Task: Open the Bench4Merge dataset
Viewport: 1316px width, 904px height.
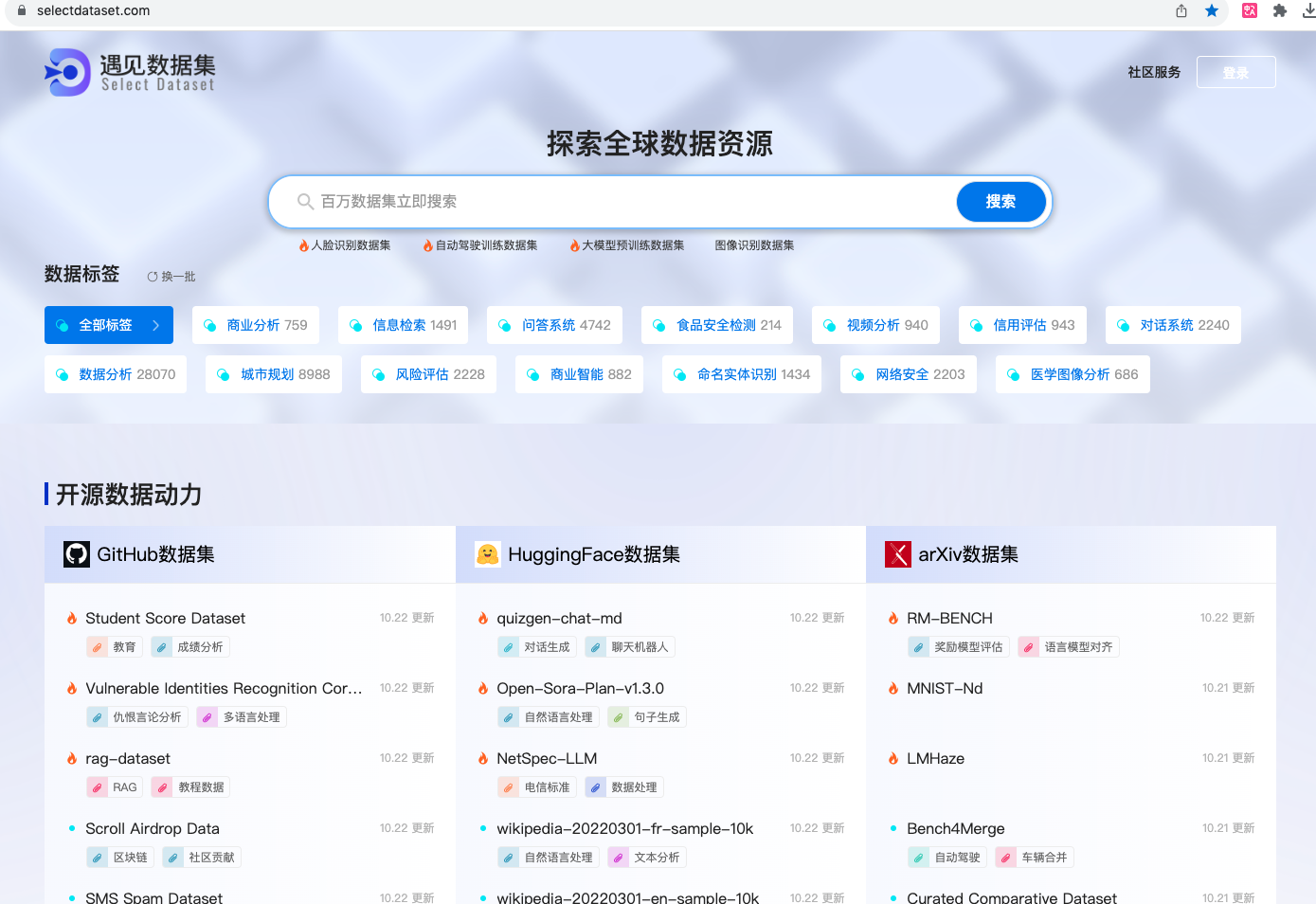Action: point(956,828)
